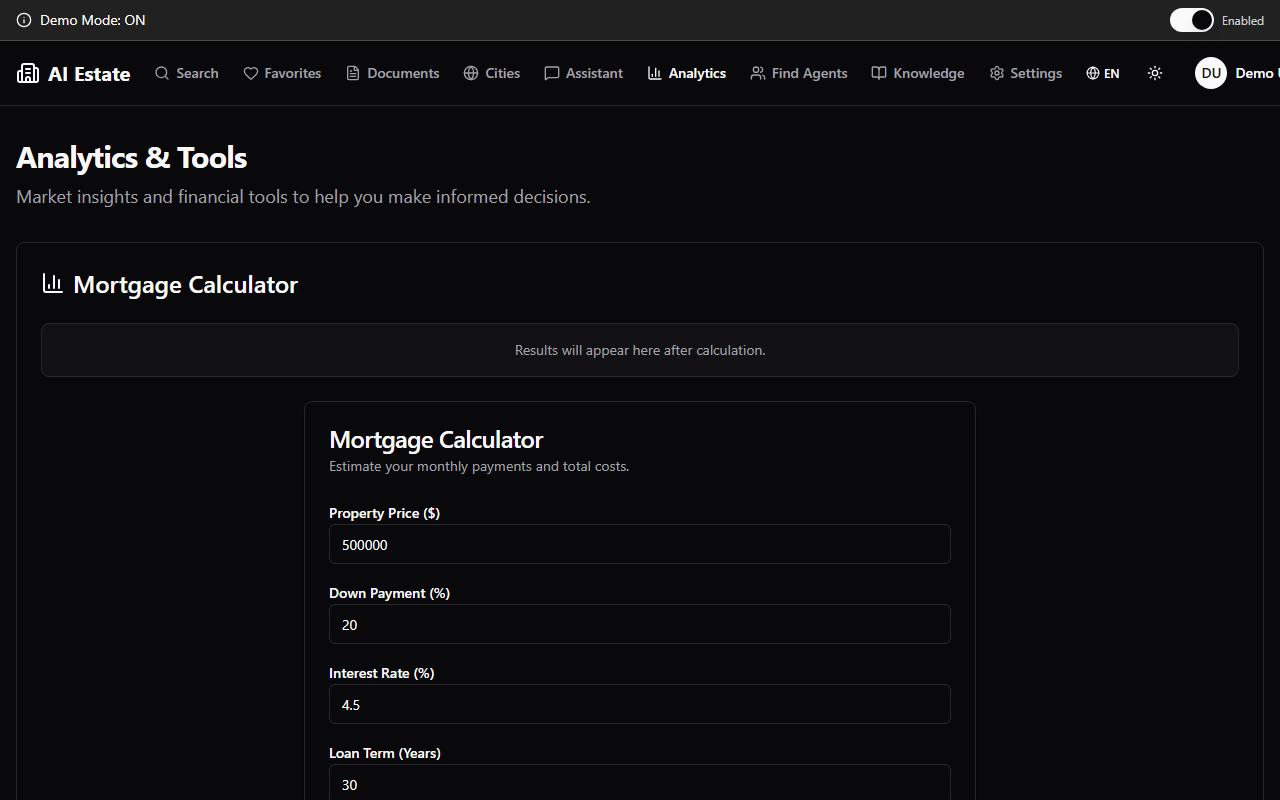Open the Find Agents page
The height and width of the screenshot is (800, 1280).
[x=799, y=73]
